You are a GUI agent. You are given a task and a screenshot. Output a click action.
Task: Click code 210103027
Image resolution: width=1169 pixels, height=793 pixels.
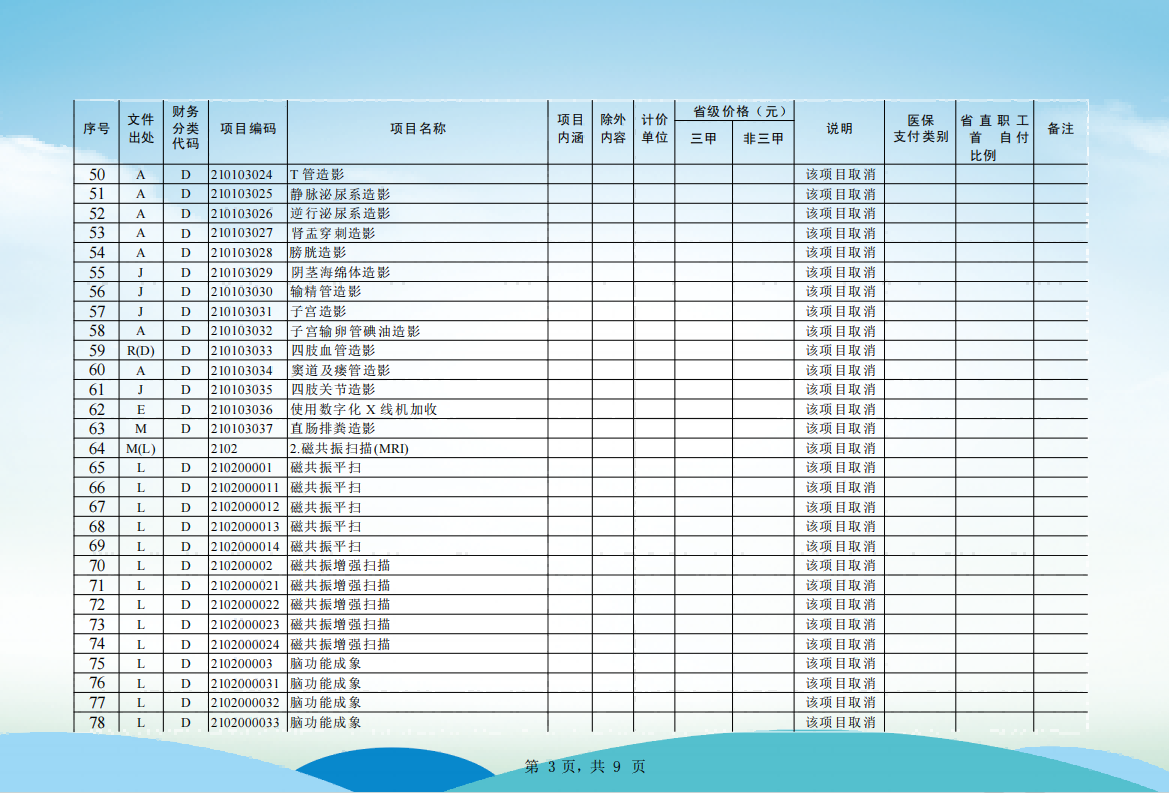click(242, 233)
